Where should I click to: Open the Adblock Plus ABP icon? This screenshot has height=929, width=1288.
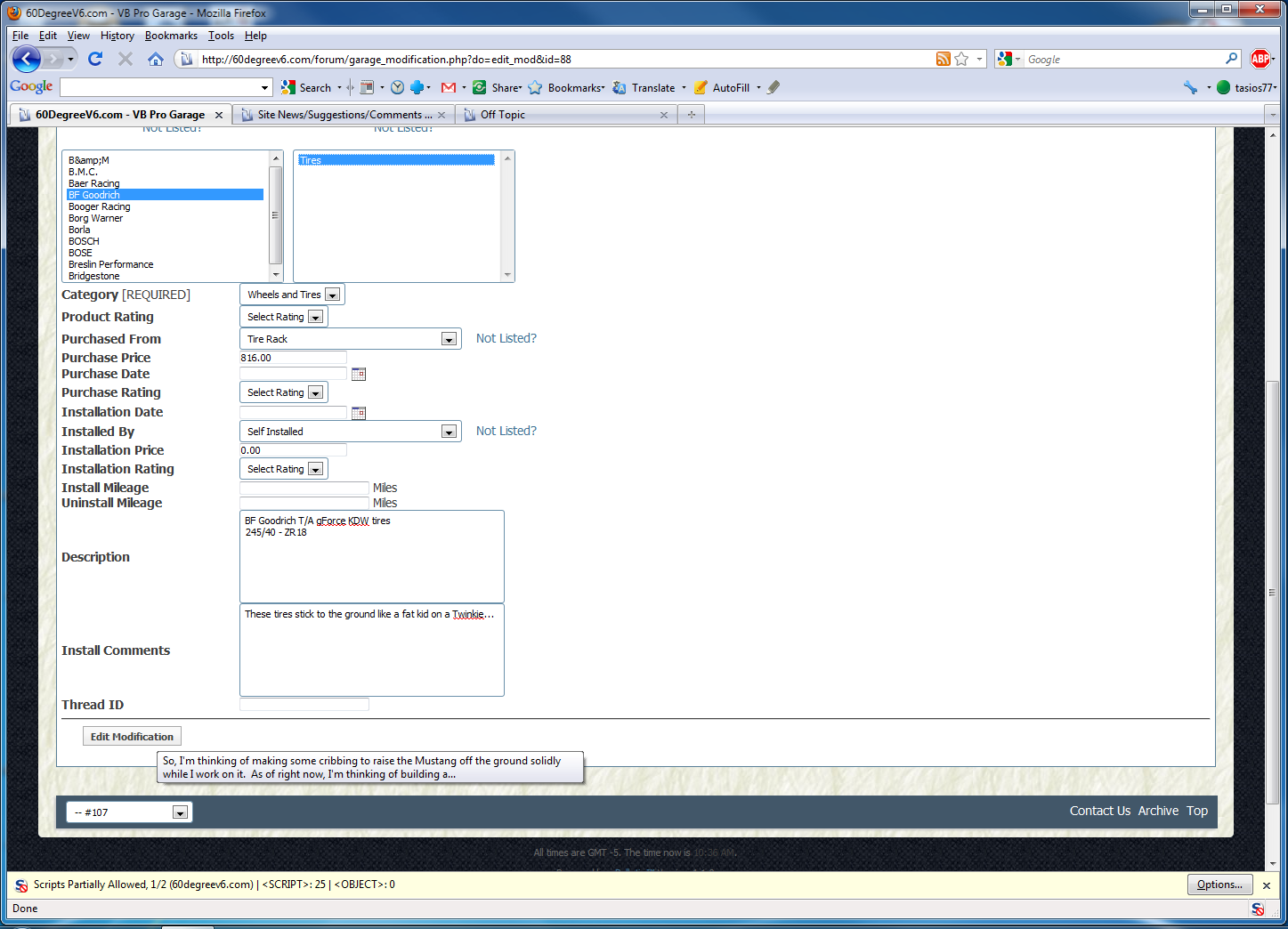tap(1260, 60)
